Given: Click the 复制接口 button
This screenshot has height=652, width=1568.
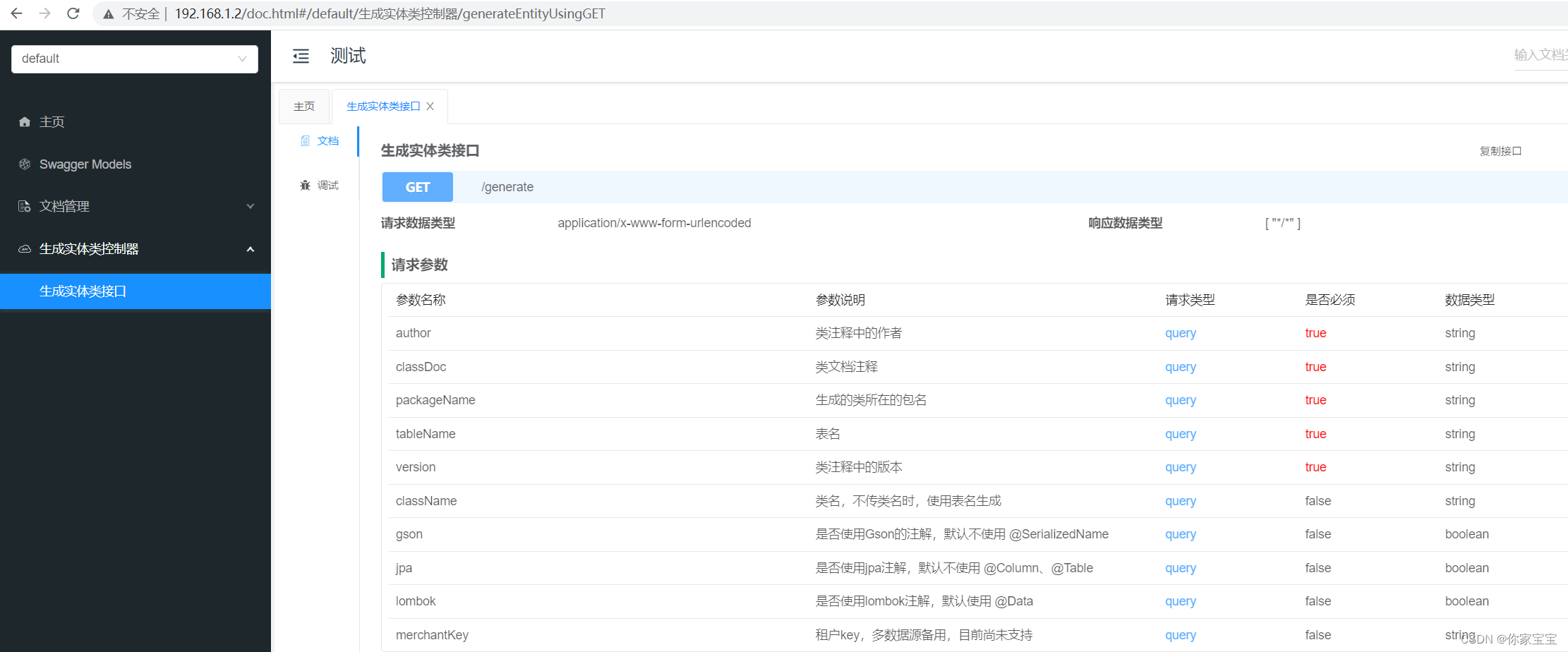Looking at the screenshot, I should tap(1501, 151).
